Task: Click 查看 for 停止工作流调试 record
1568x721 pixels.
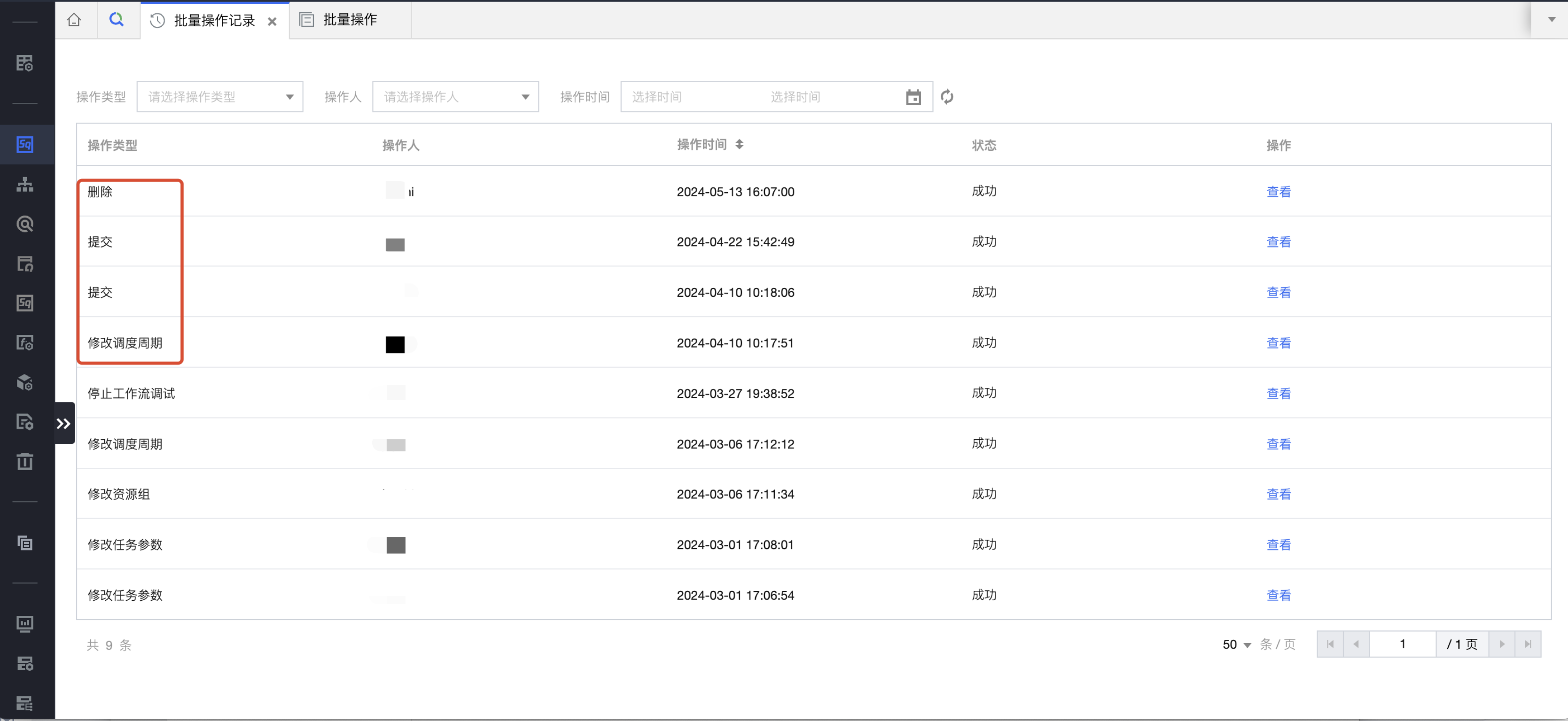Action: pyautogui.click(x=1278, y=394)
